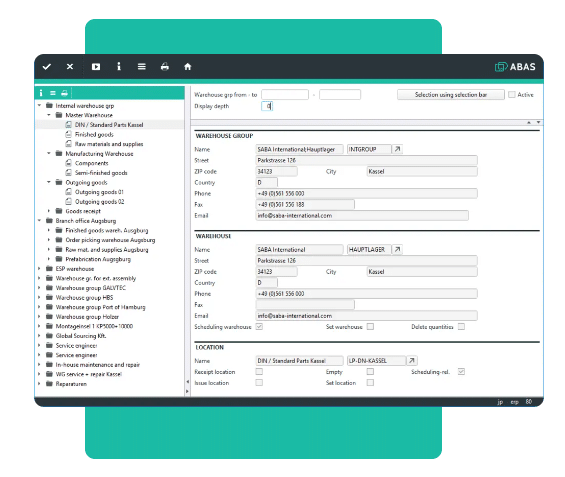Image resolution: width=565 pixels, height=477 pixels.
Task: Toggle the Issue location checkbox
Action: [259, 382]
